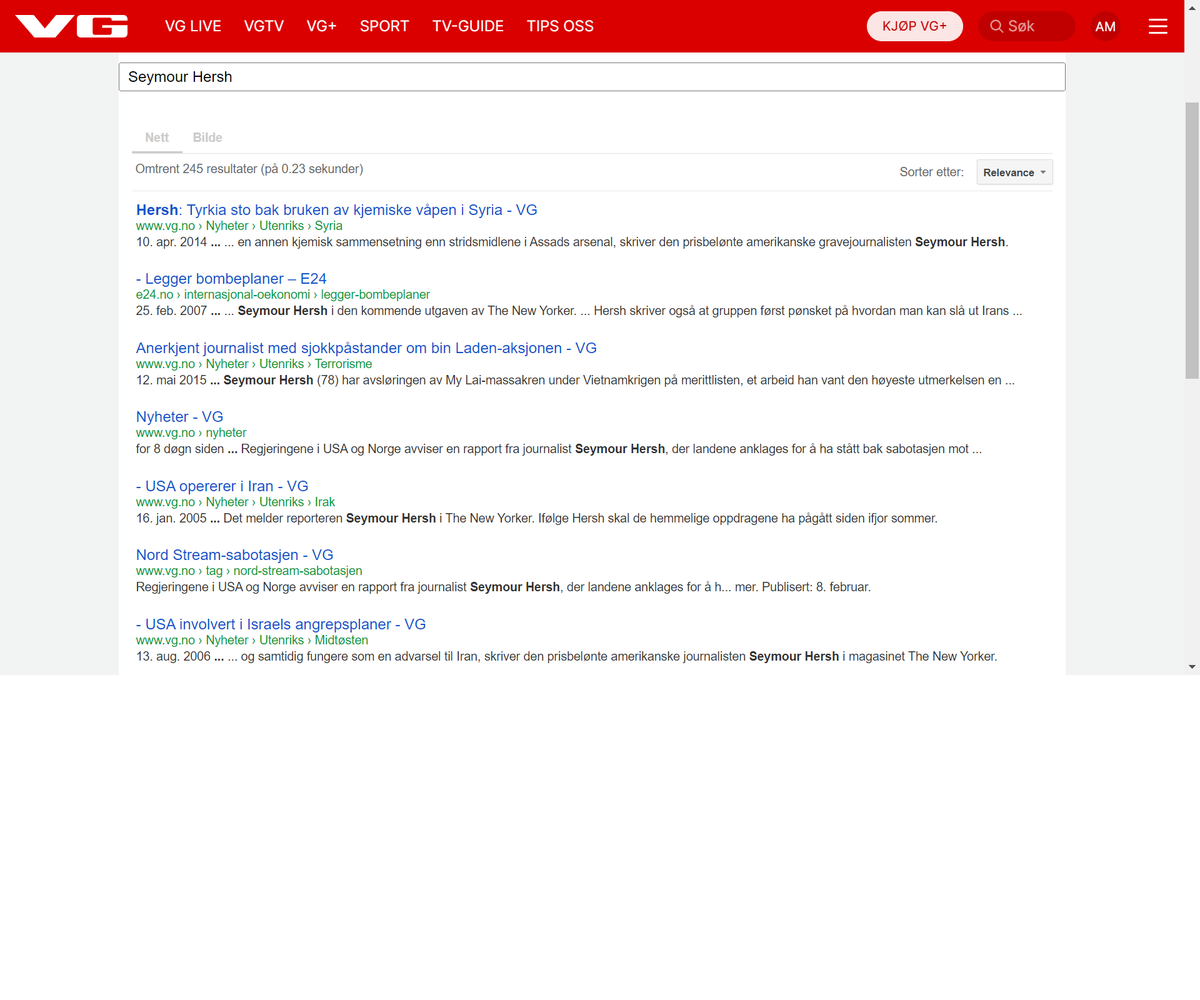Click the 'Omtrent 245 resultater' count text

click(249, 169)
